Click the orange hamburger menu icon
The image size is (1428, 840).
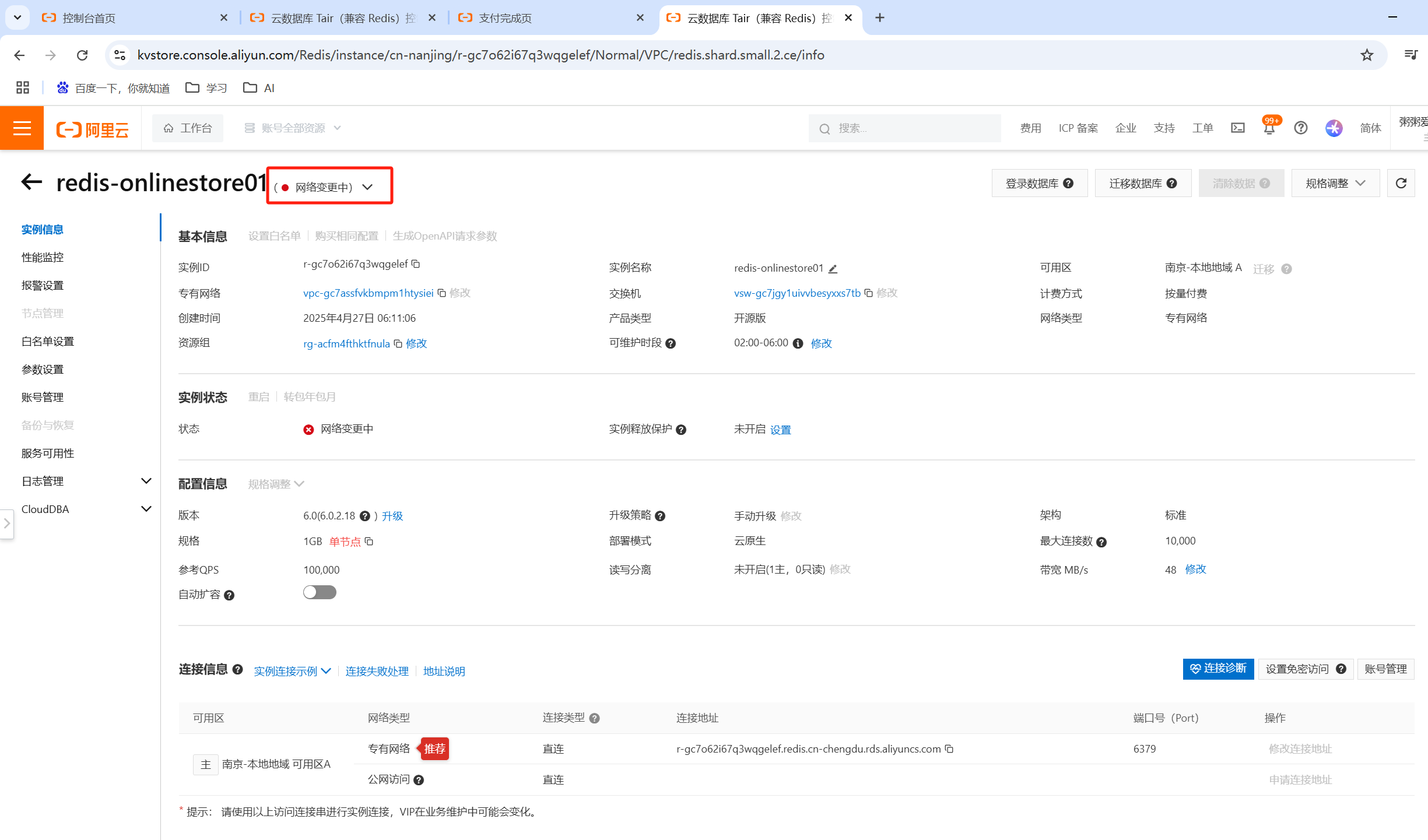tap(22, 128)
